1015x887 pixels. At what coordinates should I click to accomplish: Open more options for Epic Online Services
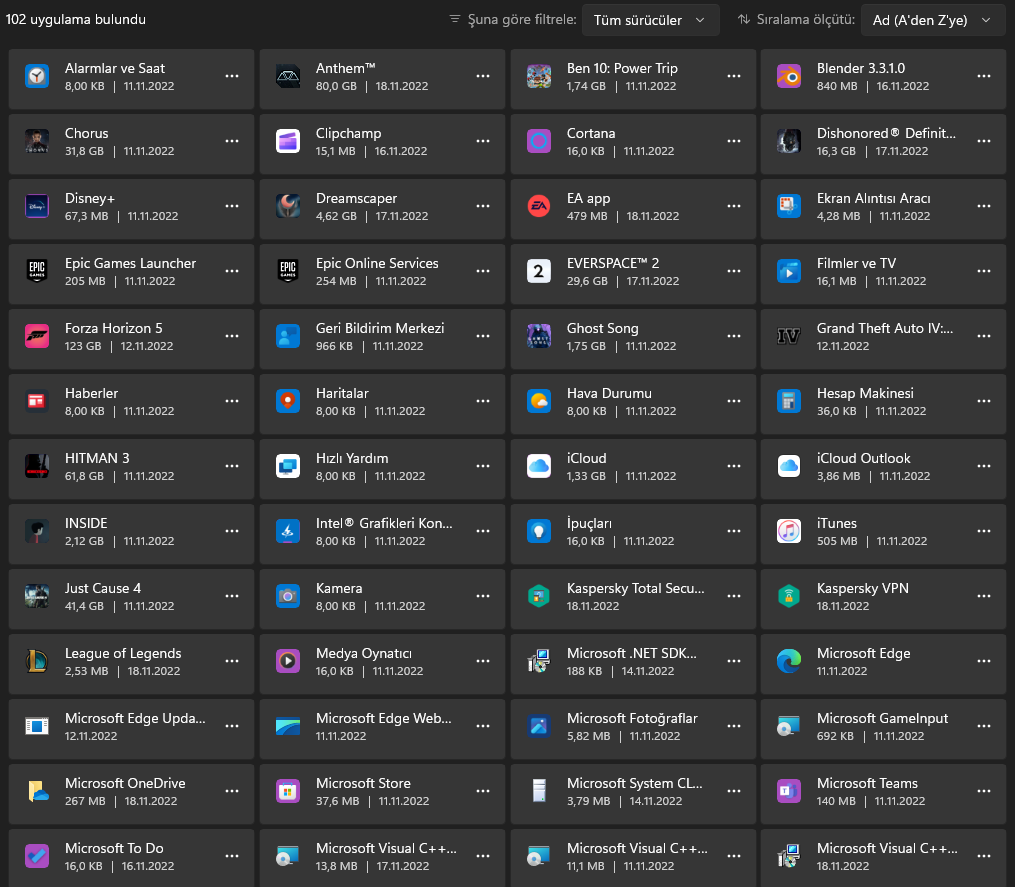tap(483, 271)
